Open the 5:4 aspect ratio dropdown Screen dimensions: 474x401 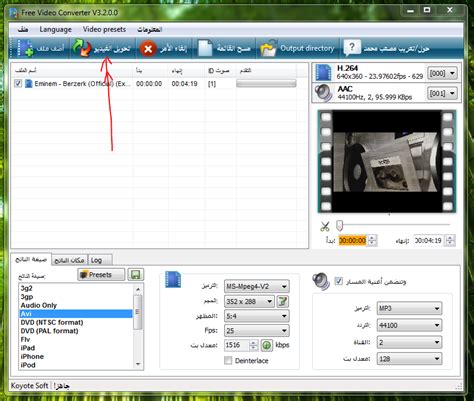click(256, 316)
